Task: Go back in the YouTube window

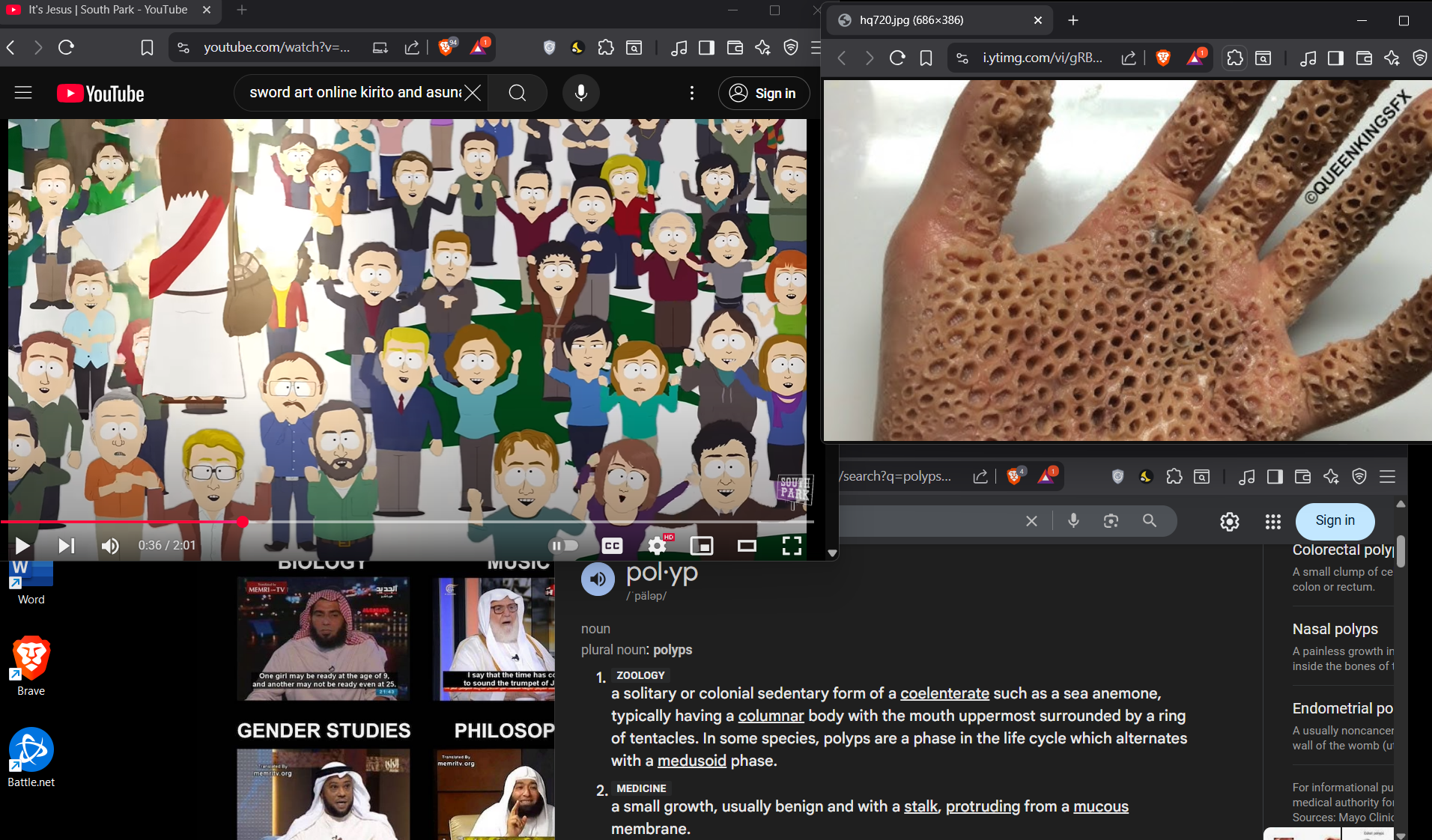Action: (11, 47)
